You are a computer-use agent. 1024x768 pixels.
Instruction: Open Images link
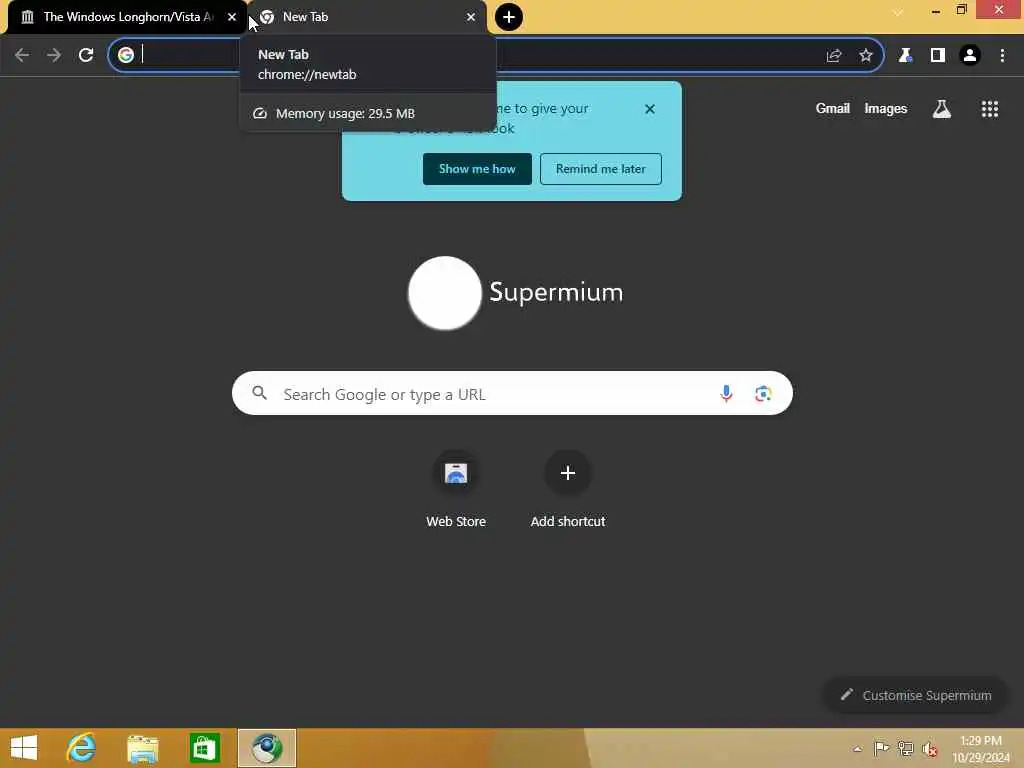[x=886, y=108]
